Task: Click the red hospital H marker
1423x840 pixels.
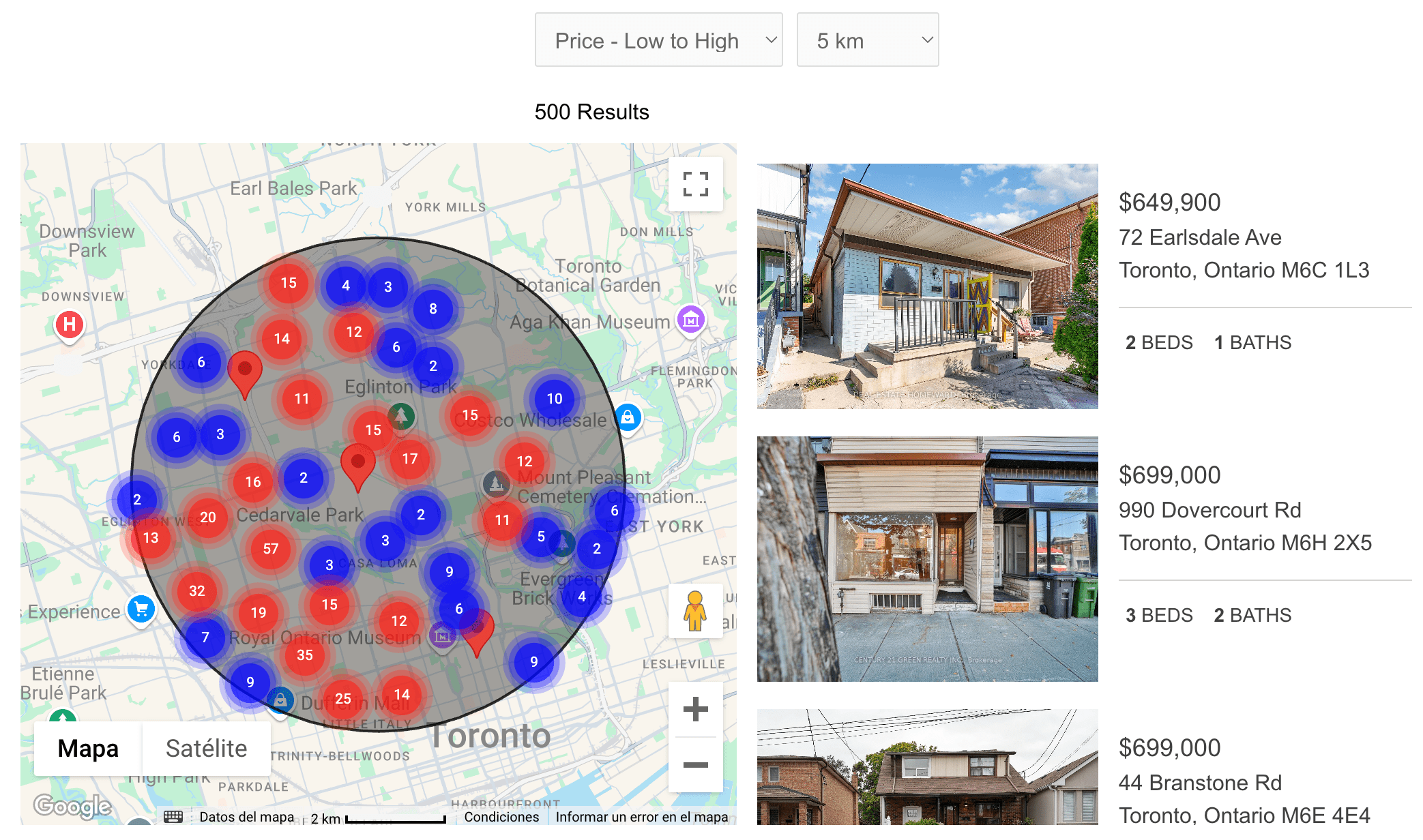Action: point(69,325)
